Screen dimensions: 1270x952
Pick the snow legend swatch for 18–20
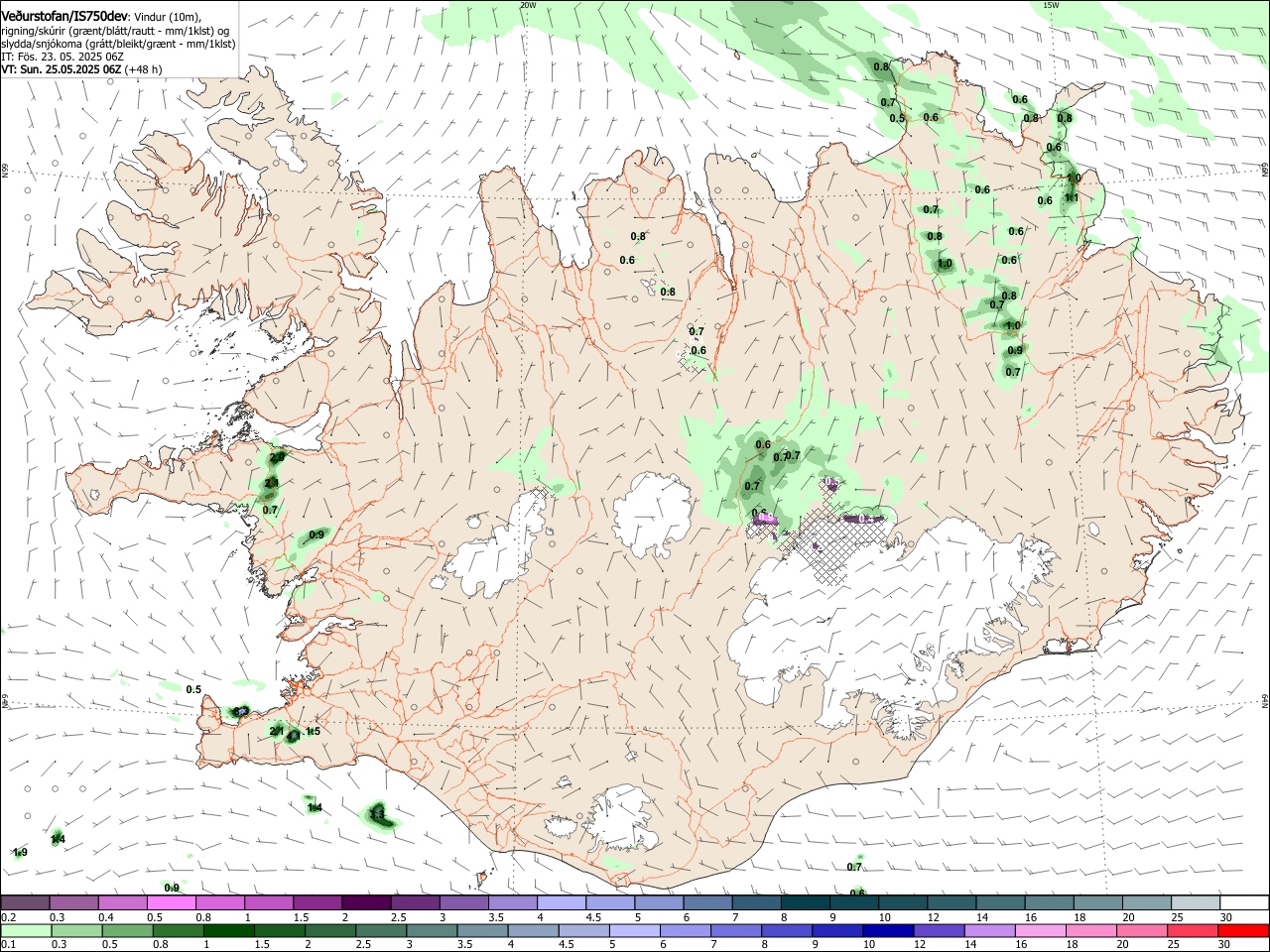1099,902
